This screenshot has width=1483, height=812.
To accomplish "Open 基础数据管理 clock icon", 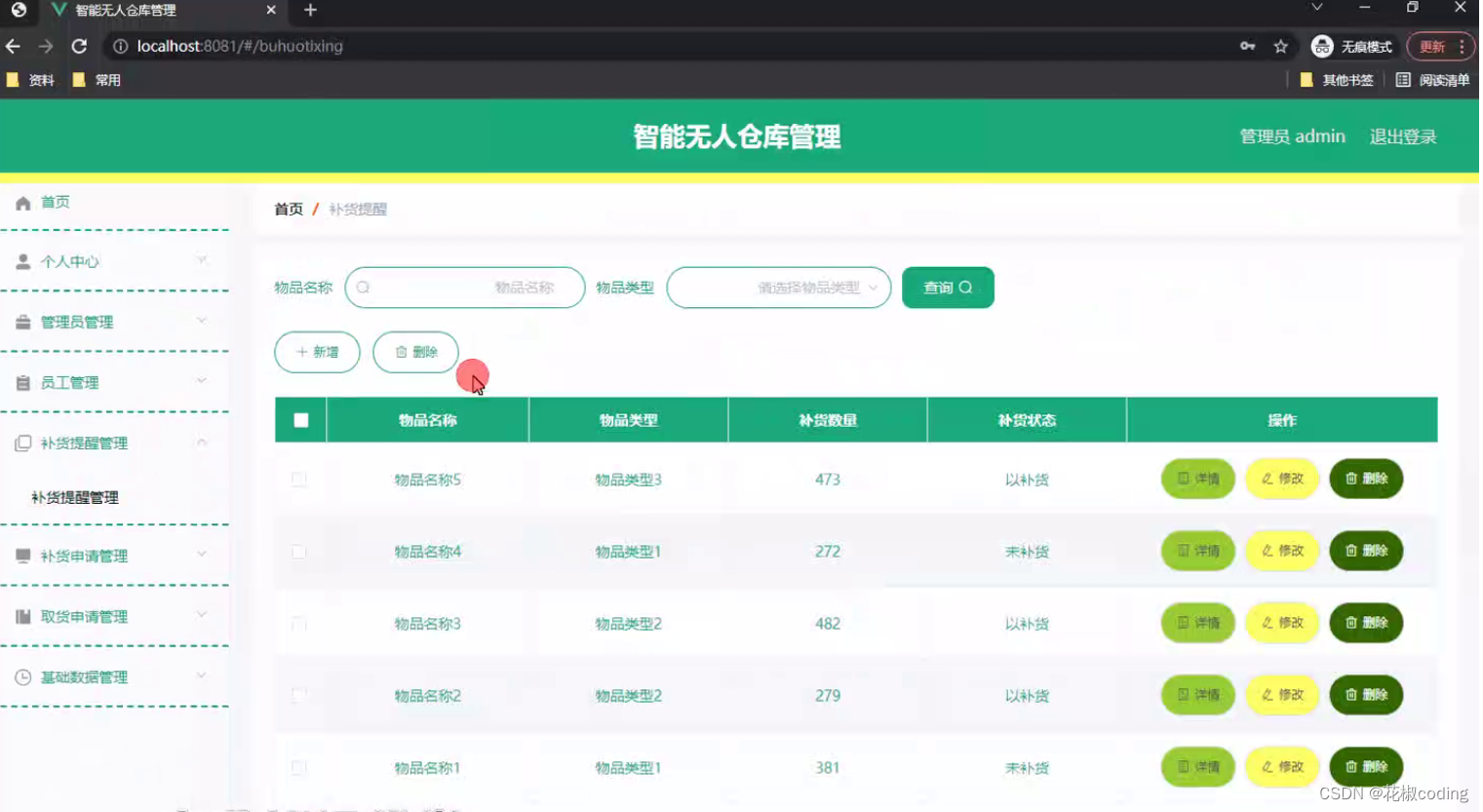I will click(x=21, y=677).
